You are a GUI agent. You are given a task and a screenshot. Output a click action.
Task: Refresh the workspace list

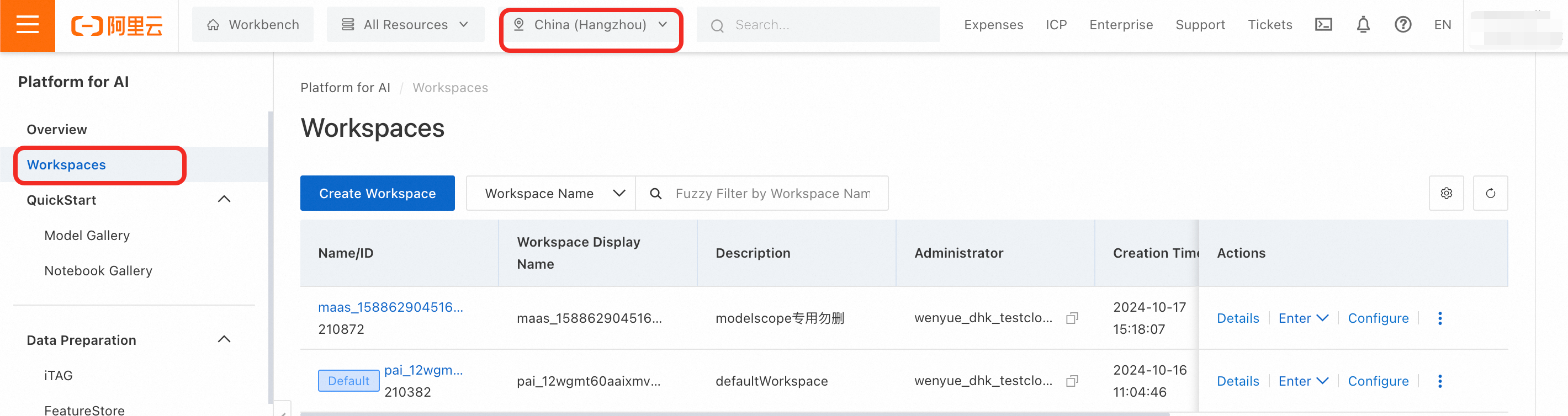point(1490,194)
